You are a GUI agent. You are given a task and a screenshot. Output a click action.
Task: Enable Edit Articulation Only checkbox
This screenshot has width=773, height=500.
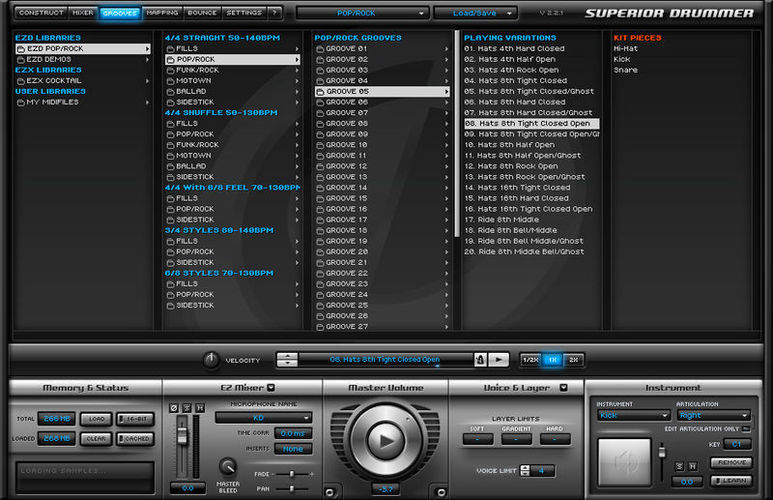(746, 429)
